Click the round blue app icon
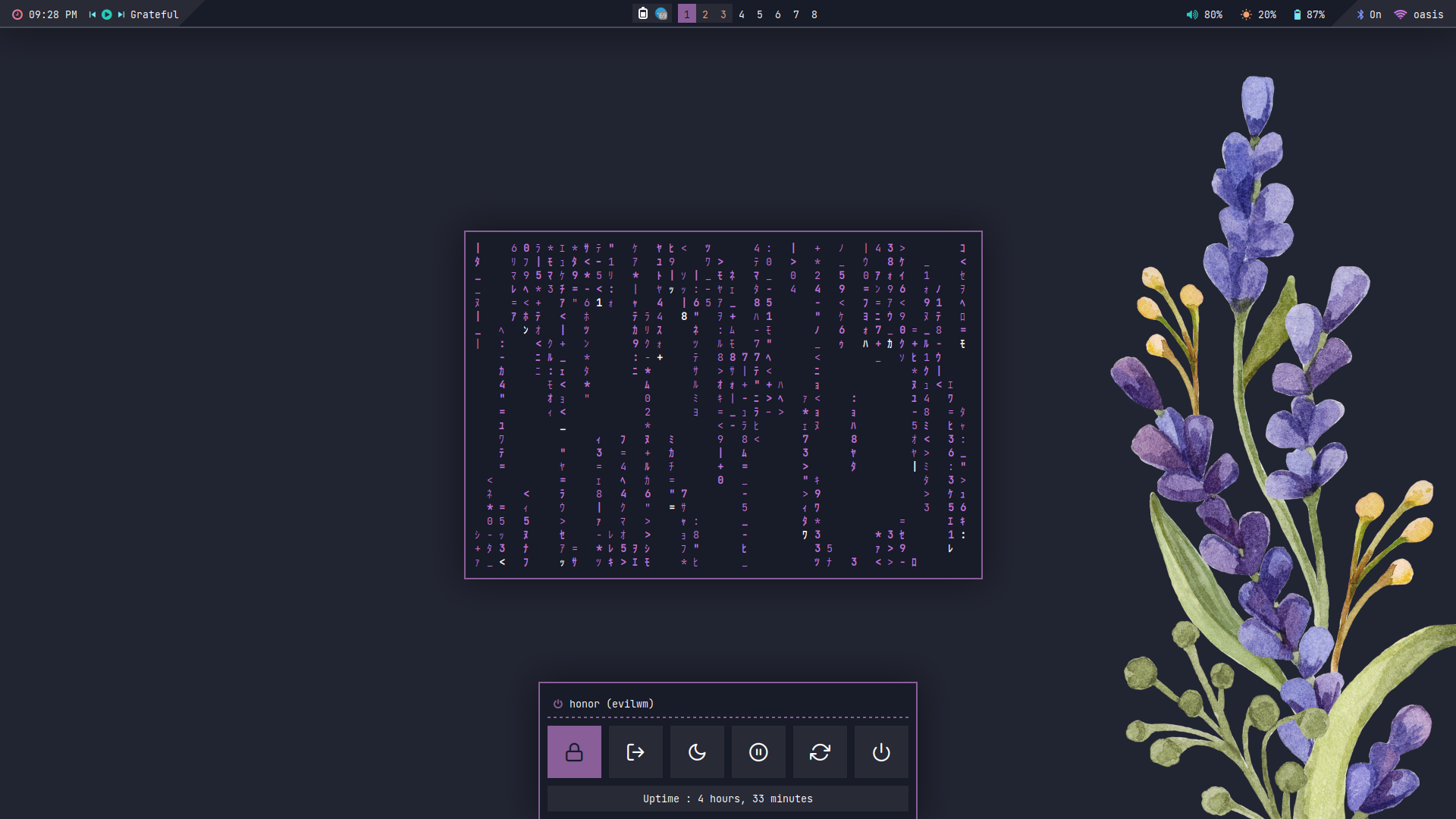Image resolution: width=1456 pixels, height=819 pixels. tap(661, 14)
